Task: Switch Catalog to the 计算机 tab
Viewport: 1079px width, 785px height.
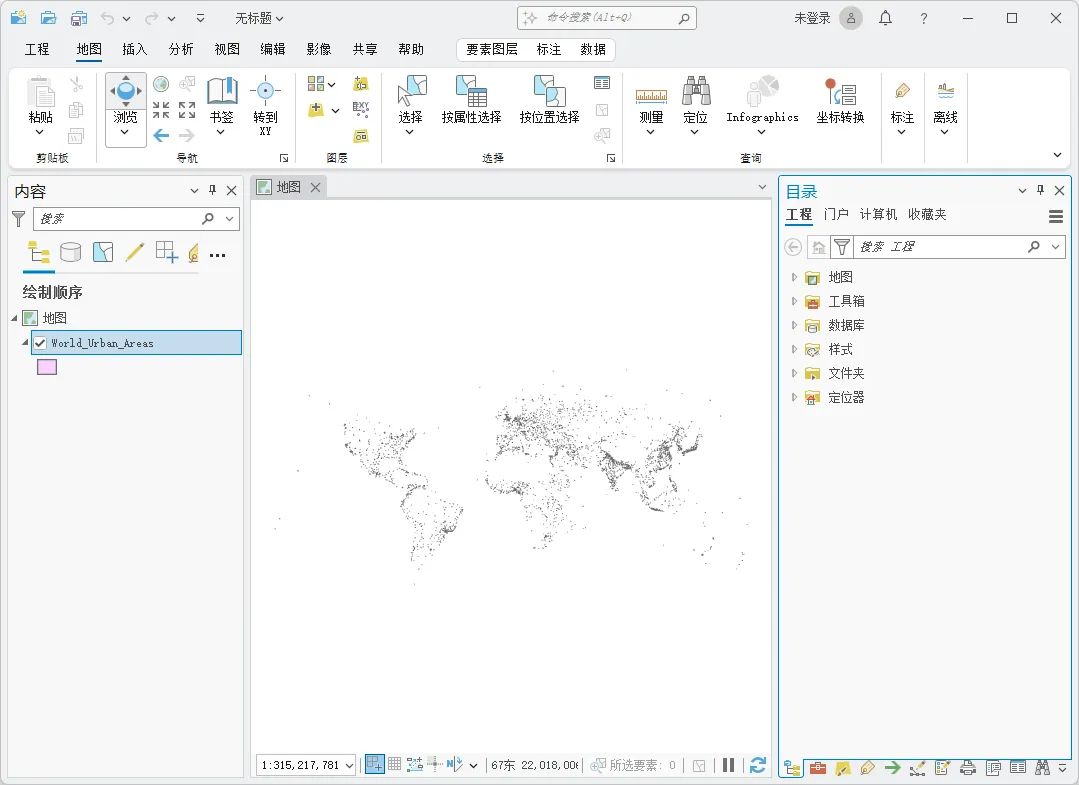Action: [x=878, y=215]
